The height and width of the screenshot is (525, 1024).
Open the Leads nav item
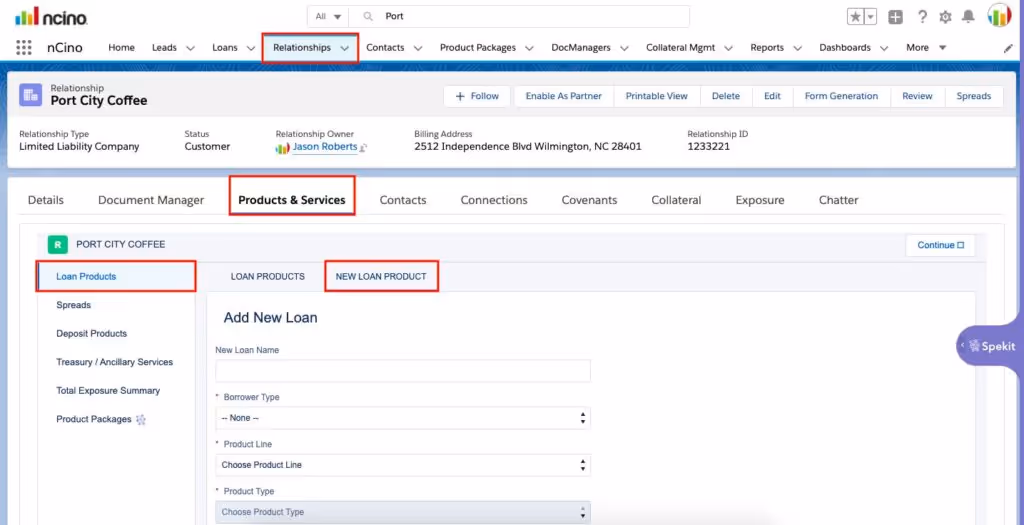[x=165, y=48]
